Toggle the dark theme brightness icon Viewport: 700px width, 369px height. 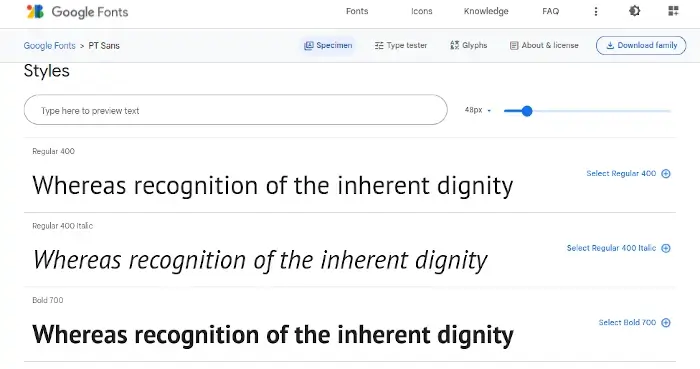click(634, 11)
